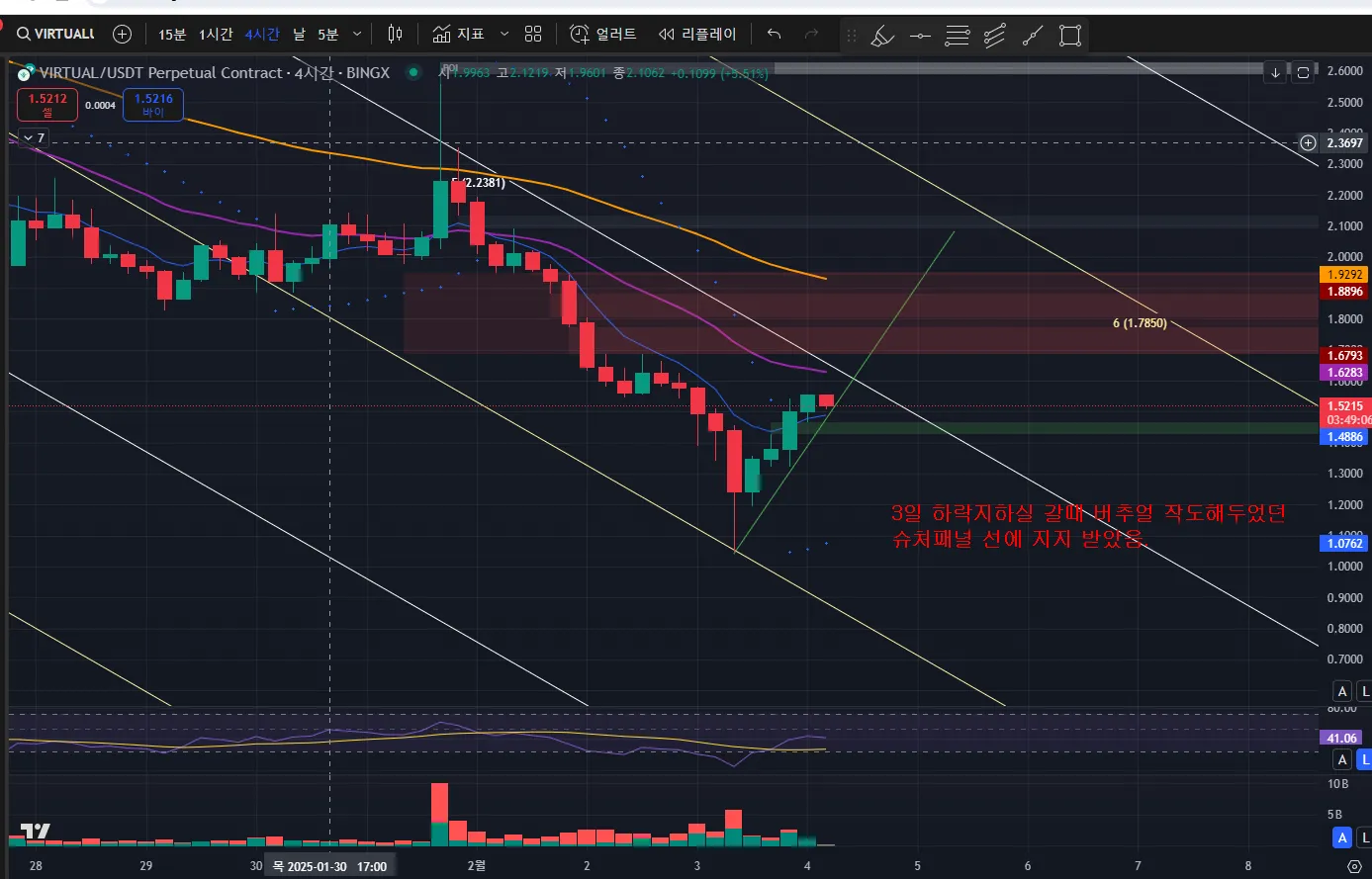Image resolution: width=1372 pixels, height=879 pixels.
Task: Toggle auto scale A on RSI pane
Action: (x=1341, y=759)
